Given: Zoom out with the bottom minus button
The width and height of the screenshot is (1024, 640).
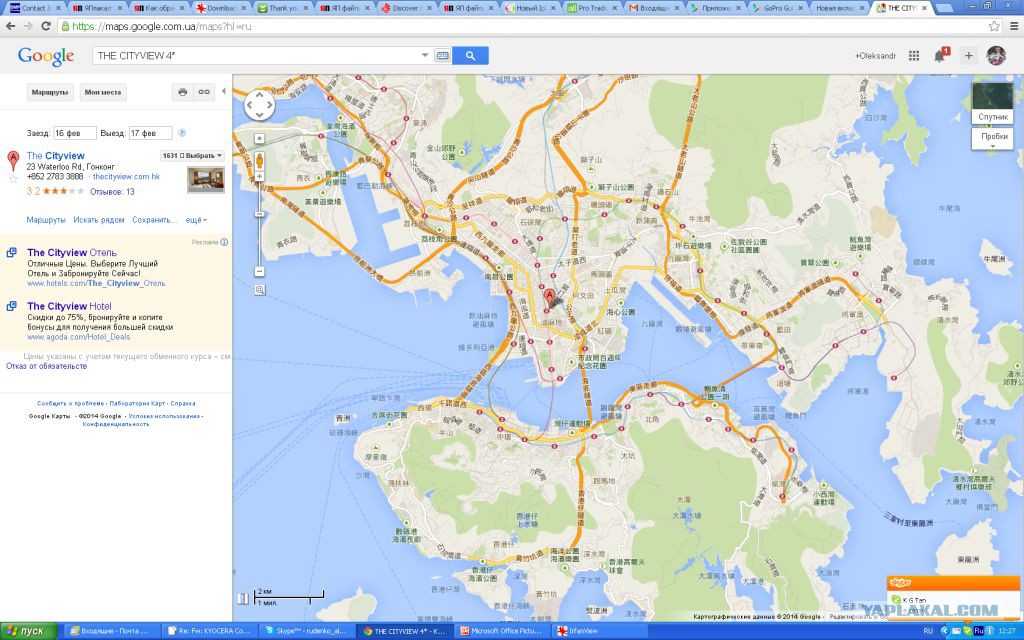Looking at the screenshot, I should pos(259,272).
